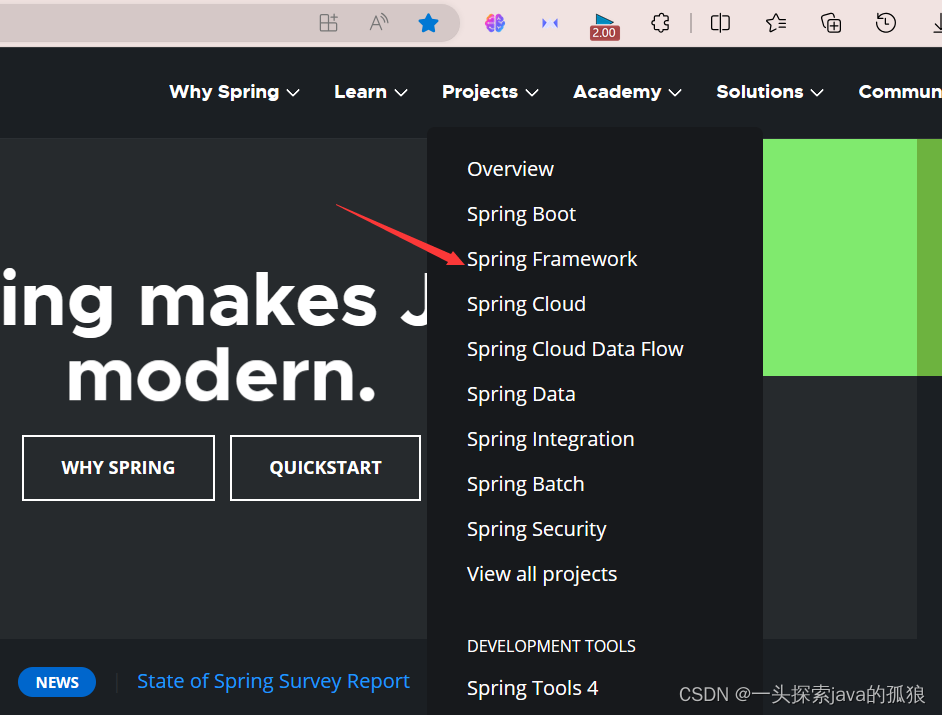Select Overview in the Projects menu

click(511, 169)
